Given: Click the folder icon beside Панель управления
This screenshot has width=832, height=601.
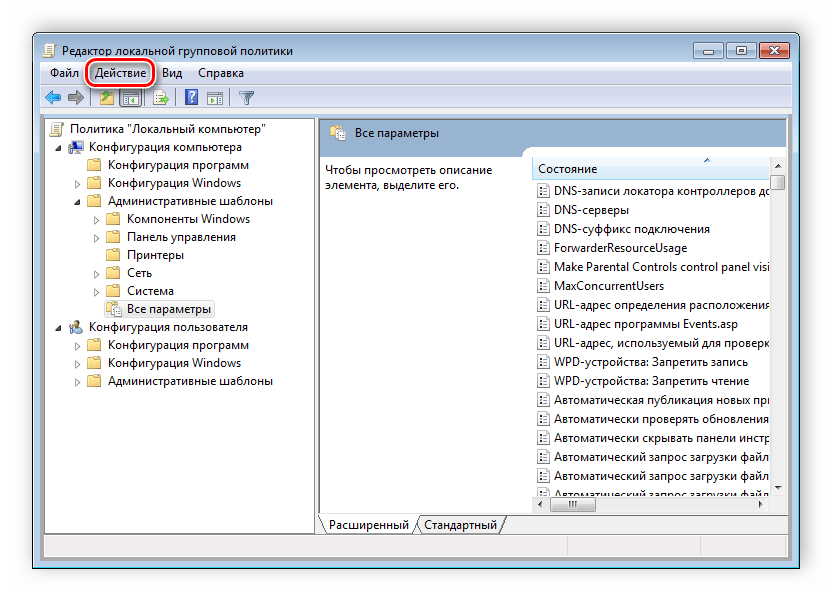Looking at the screenshot, I should [x=113, y=237].
